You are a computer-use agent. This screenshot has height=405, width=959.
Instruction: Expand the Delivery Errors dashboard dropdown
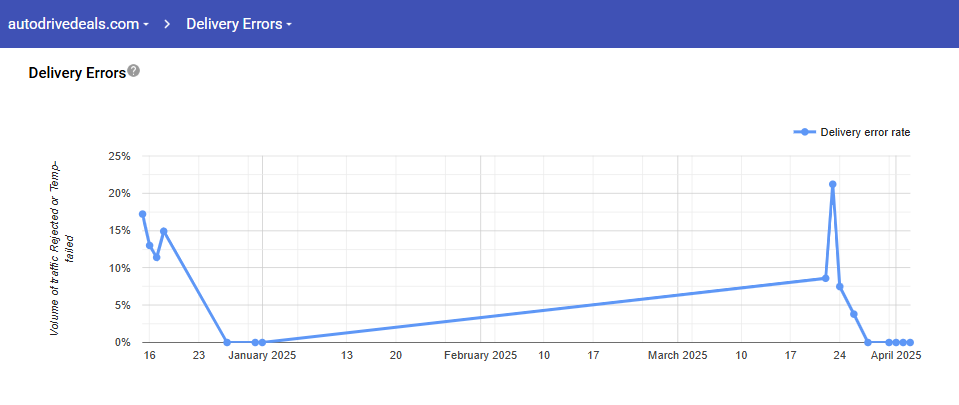point(238,24)
